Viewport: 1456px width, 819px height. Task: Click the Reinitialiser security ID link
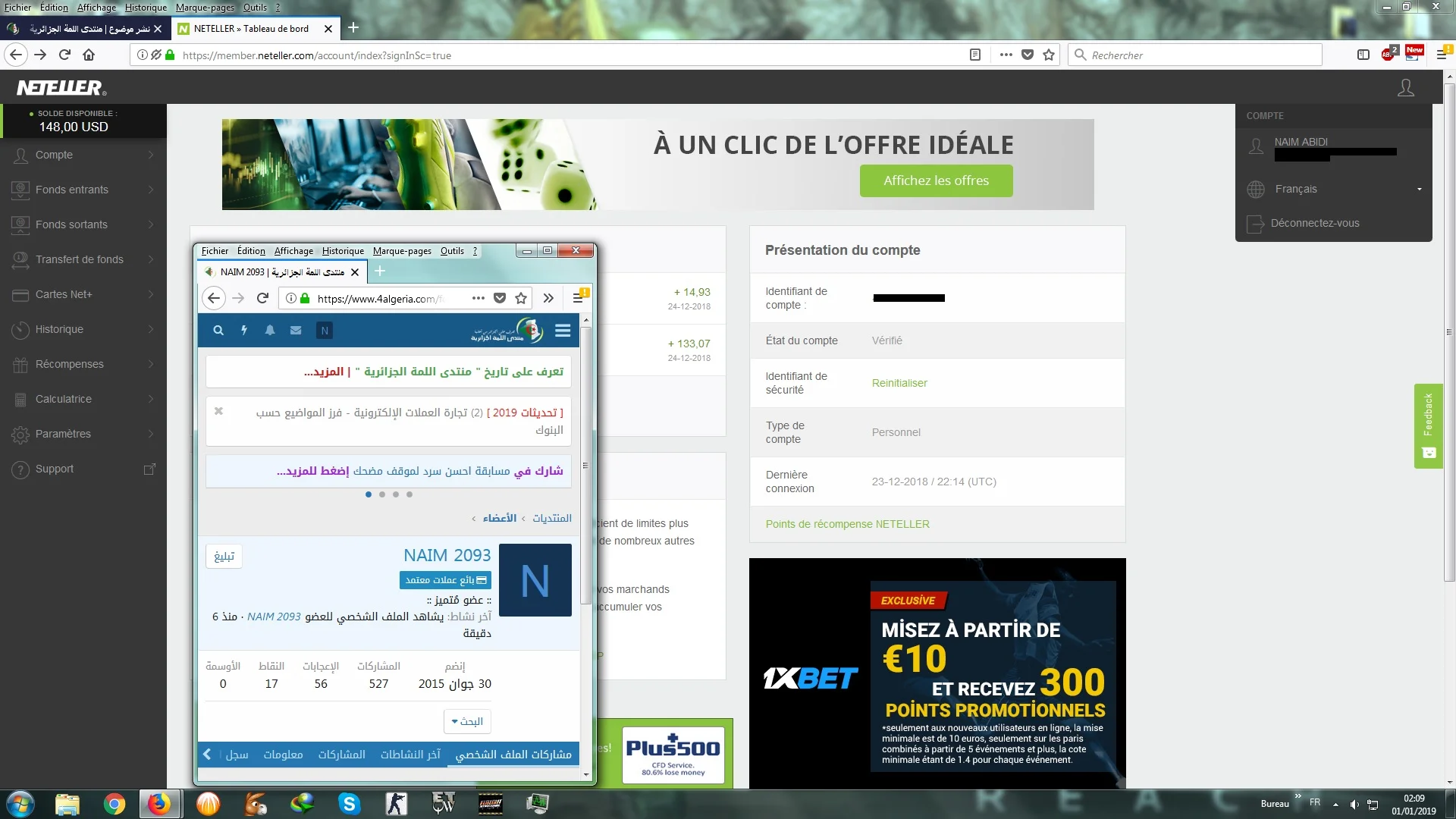point(899,383)
